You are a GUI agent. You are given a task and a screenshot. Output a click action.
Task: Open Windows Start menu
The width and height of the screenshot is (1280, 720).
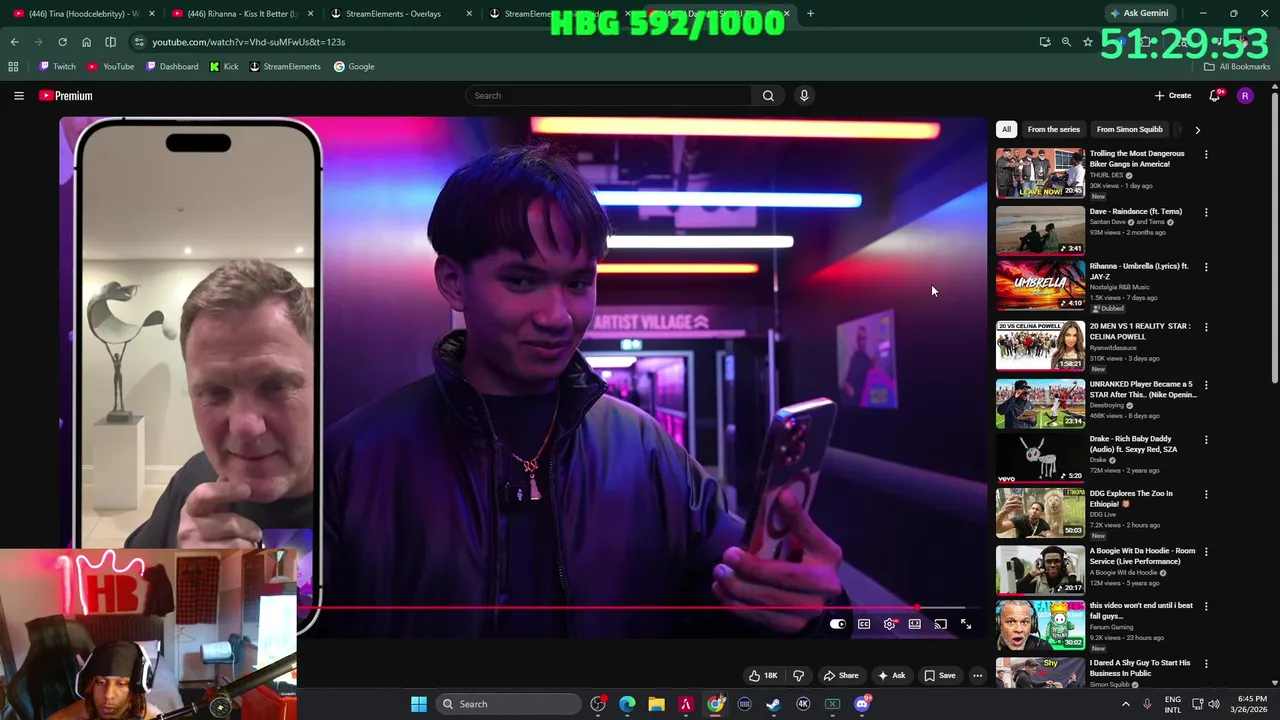[x=419, y=704]
